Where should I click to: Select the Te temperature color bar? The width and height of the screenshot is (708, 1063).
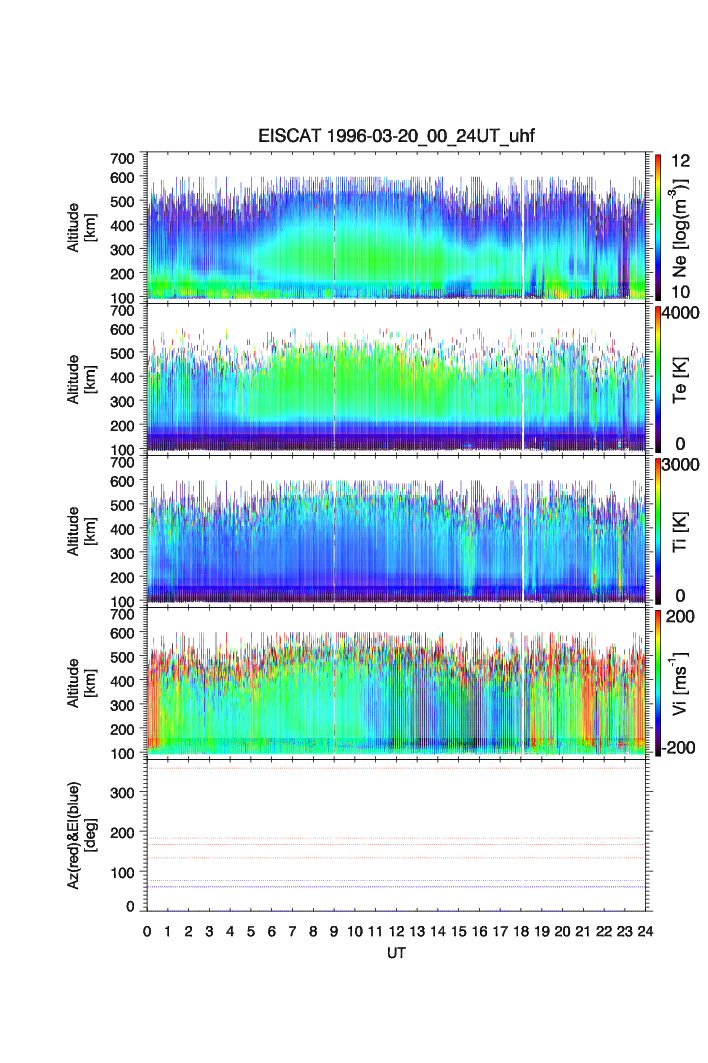coord(658,378)
